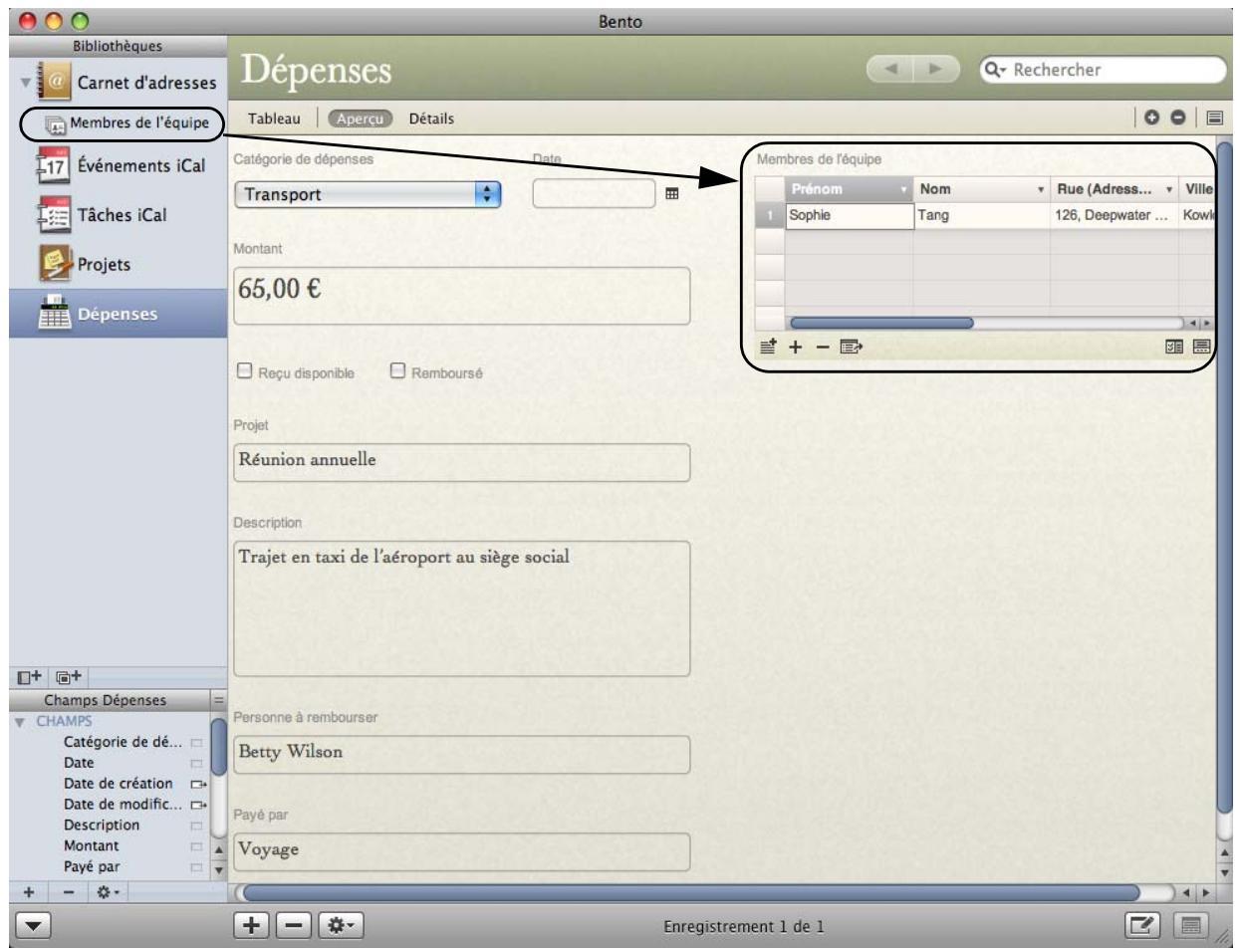This screenshot has height=952, width=1240.
Task: Toggle the bottom-left panel disclosure button
Action: (33, 926)
